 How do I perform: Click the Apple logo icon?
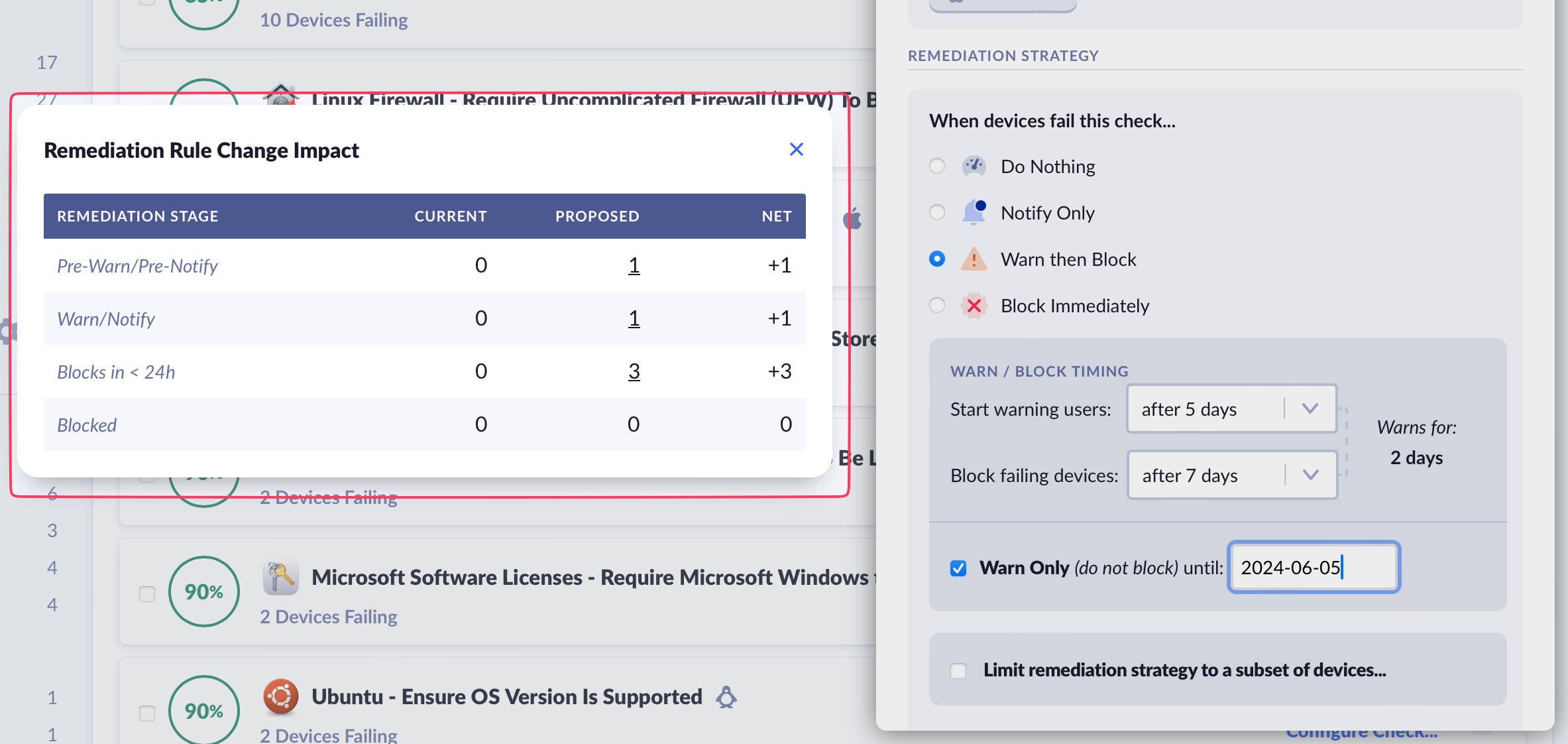pyautogui.click(x=853, y=218)
